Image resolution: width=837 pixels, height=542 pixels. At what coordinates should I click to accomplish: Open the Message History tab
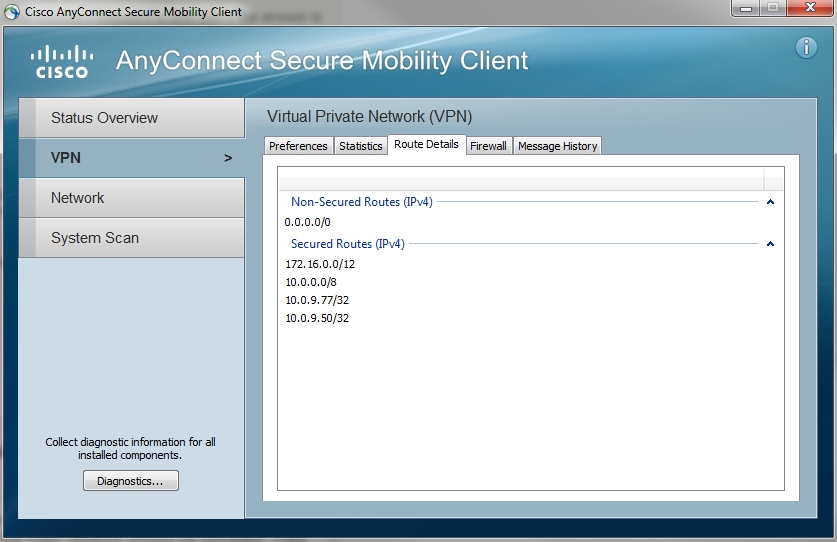pyautogui.click(x=557, y=146)
